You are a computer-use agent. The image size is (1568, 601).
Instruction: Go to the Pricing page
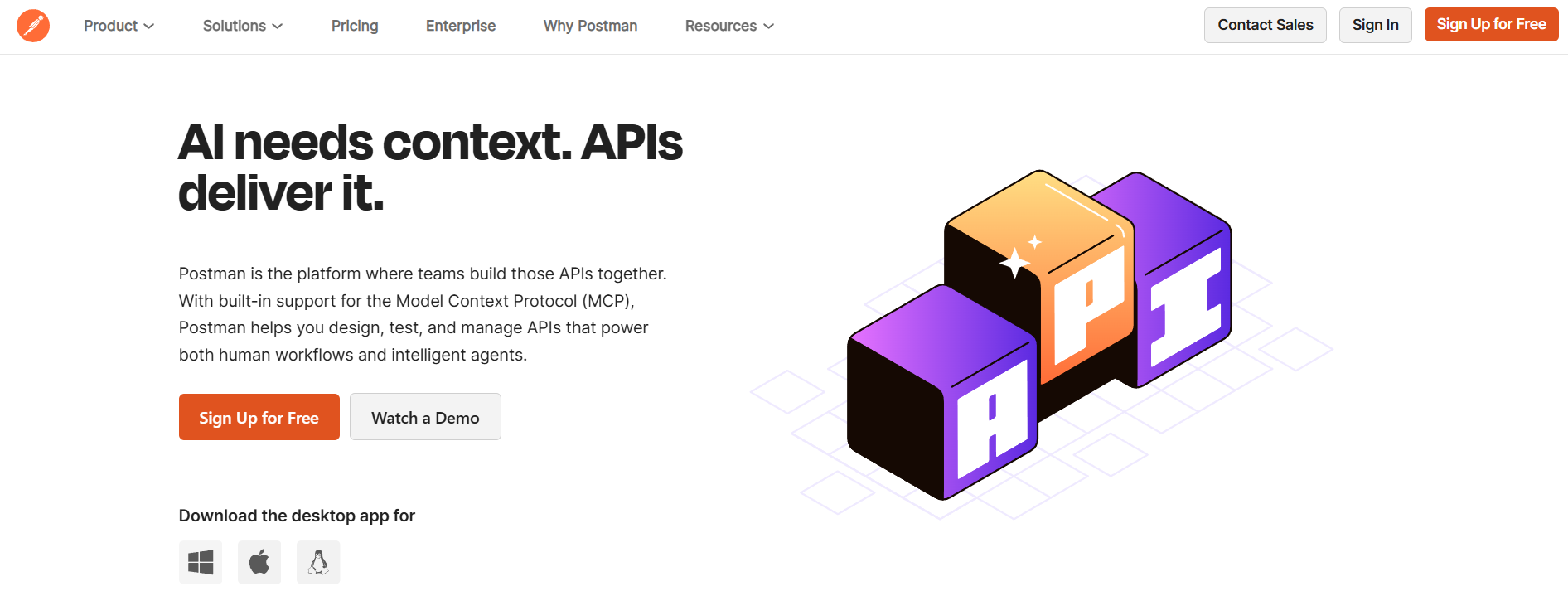pos(355,26)
